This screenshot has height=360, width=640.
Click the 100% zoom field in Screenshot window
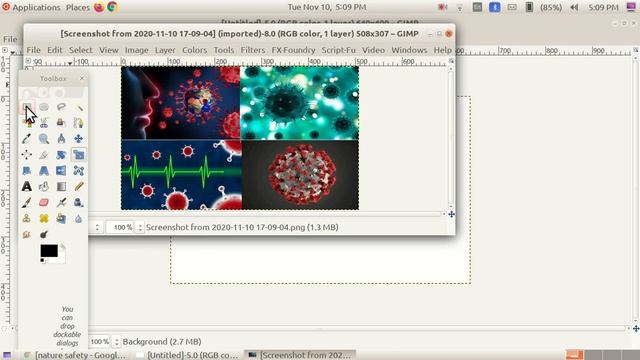coord(121,227)
